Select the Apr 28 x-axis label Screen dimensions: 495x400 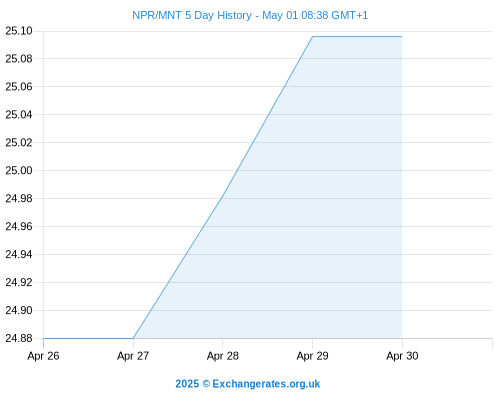click(x=223, y=356)
